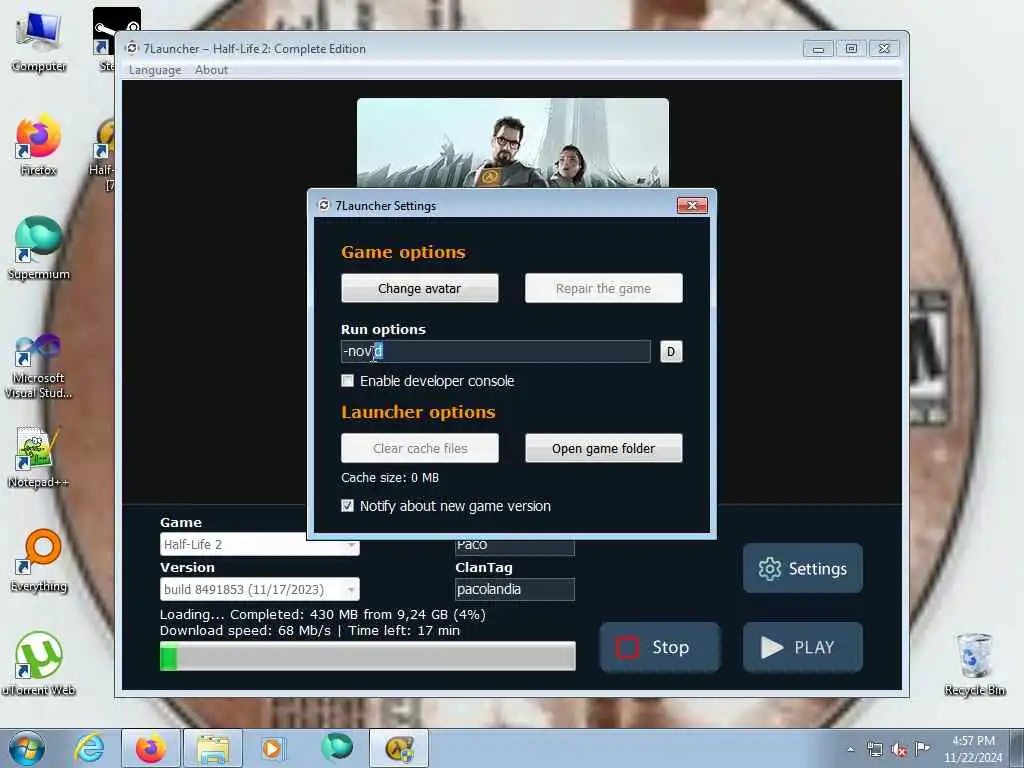This screenshot has height=768, width=1024.
Task: Click the Clear cache files button
Action: coord(419,448)
